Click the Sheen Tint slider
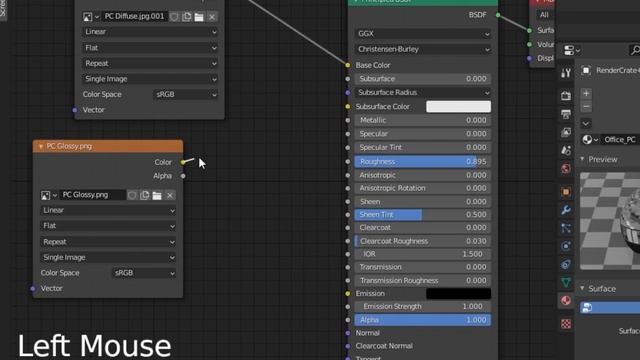The height and width of the screenshot is (360, 640). coord(423,214)
